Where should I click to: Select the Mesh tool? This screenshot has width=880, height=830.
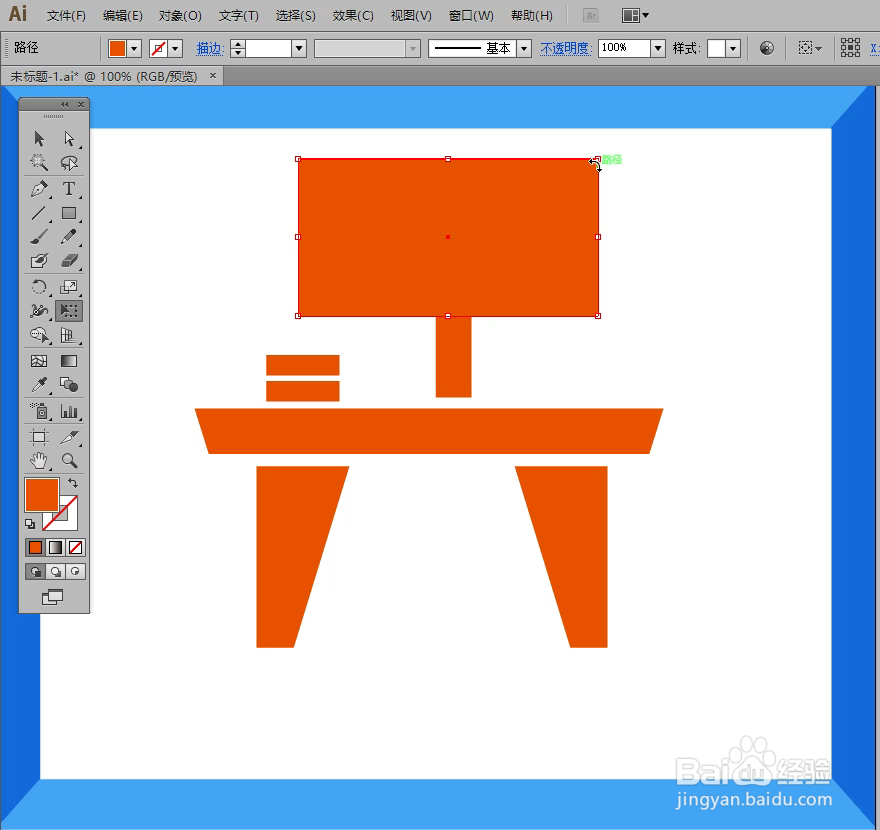[39, 361]
